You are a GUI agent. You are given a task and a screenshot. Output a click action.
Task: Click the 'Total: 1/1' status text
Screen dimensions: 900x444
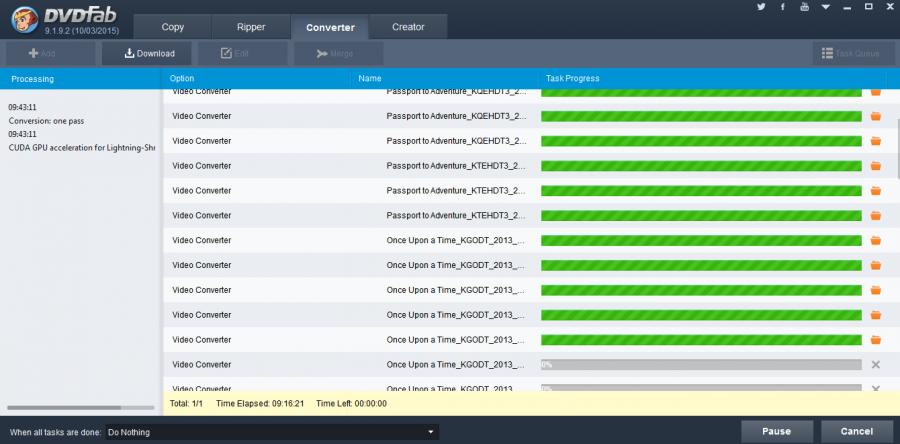click(187, 404)
